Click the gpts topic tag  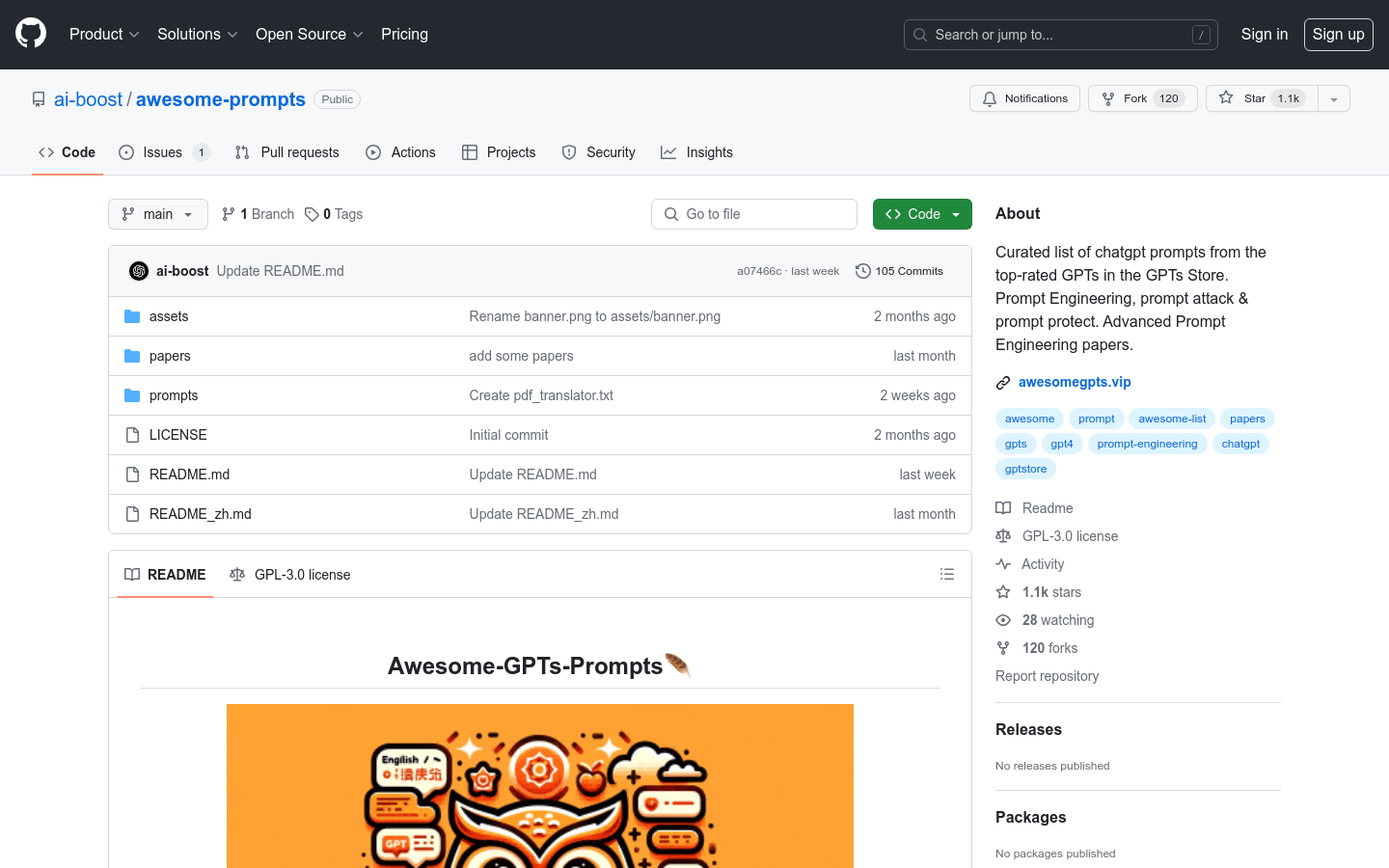tap(1016, 444)
